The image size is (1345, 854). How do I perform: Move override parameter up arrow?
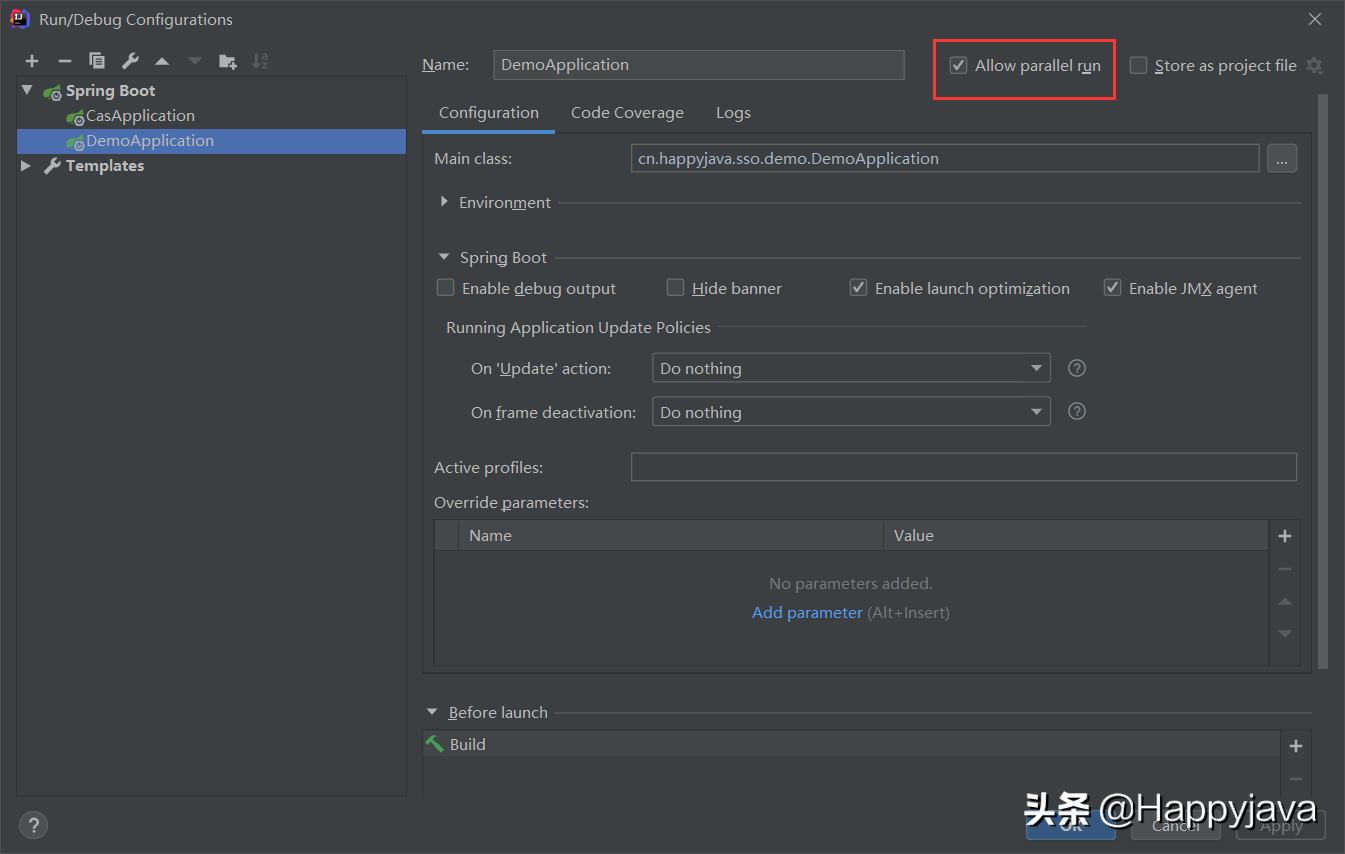(x=1285, y=601)
